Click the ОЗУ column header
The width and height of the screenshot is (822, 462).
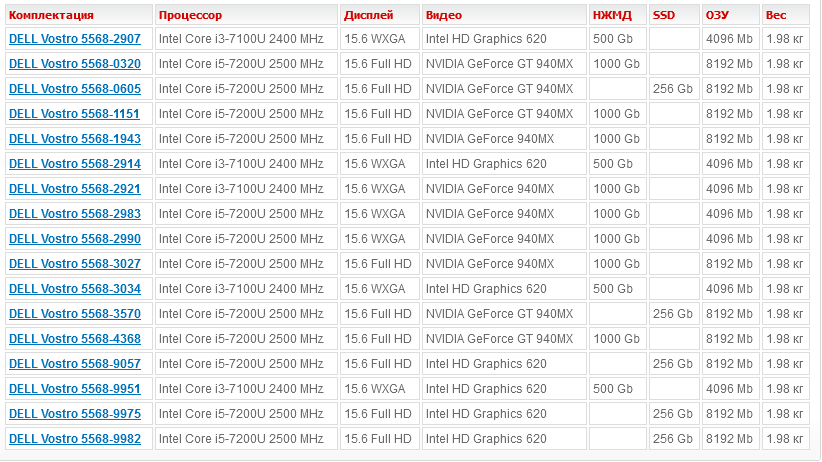pyautogui.click(x=731, y=15)
